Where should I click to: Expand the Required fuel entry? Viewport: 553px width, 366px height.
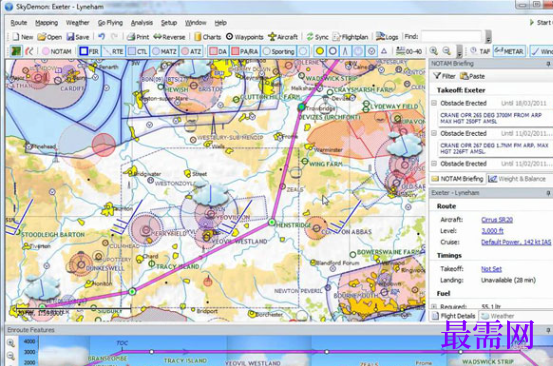434,306
